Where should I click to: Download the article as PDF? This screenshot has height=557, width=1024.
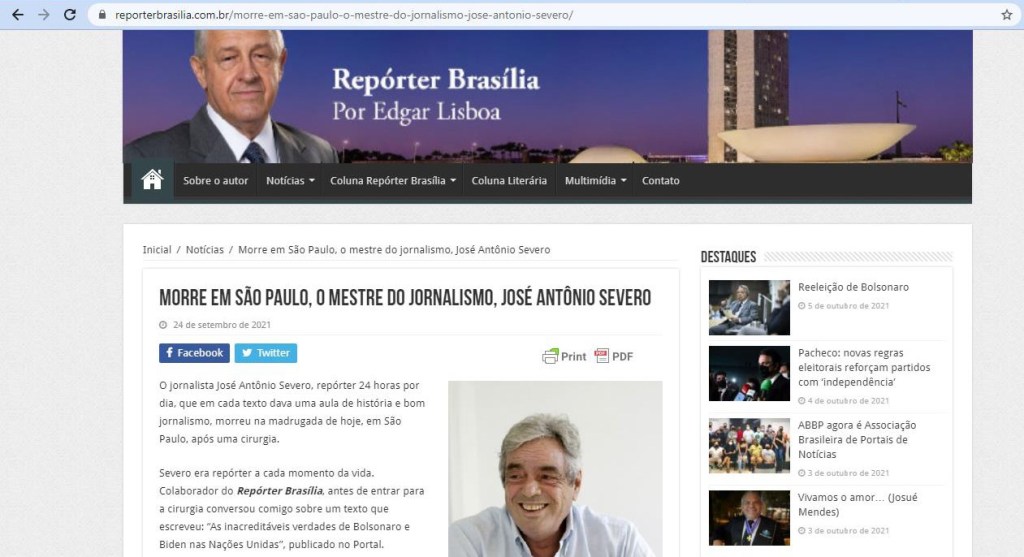point(614,356)
